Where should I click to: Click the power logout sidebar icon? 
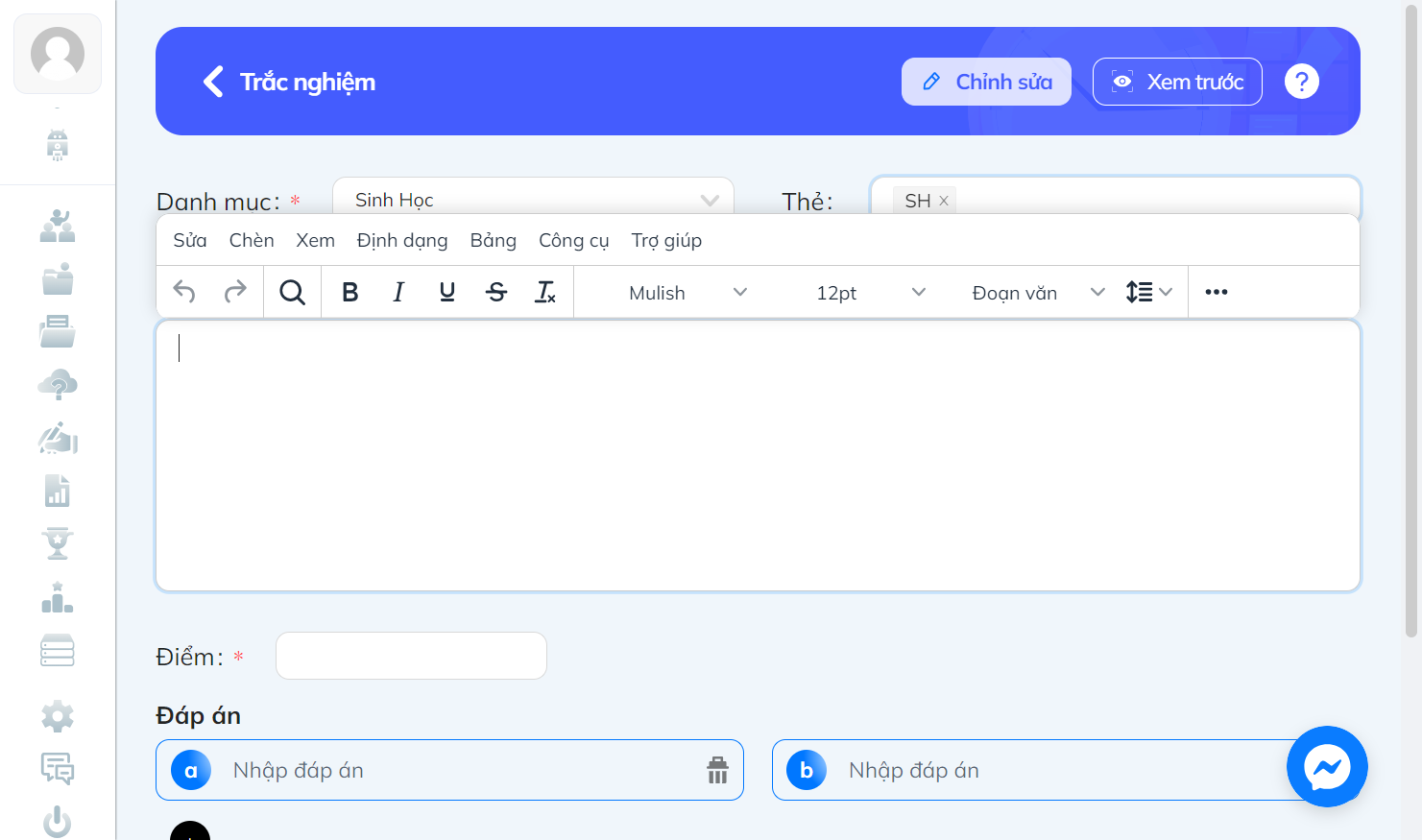coord(58,822)
